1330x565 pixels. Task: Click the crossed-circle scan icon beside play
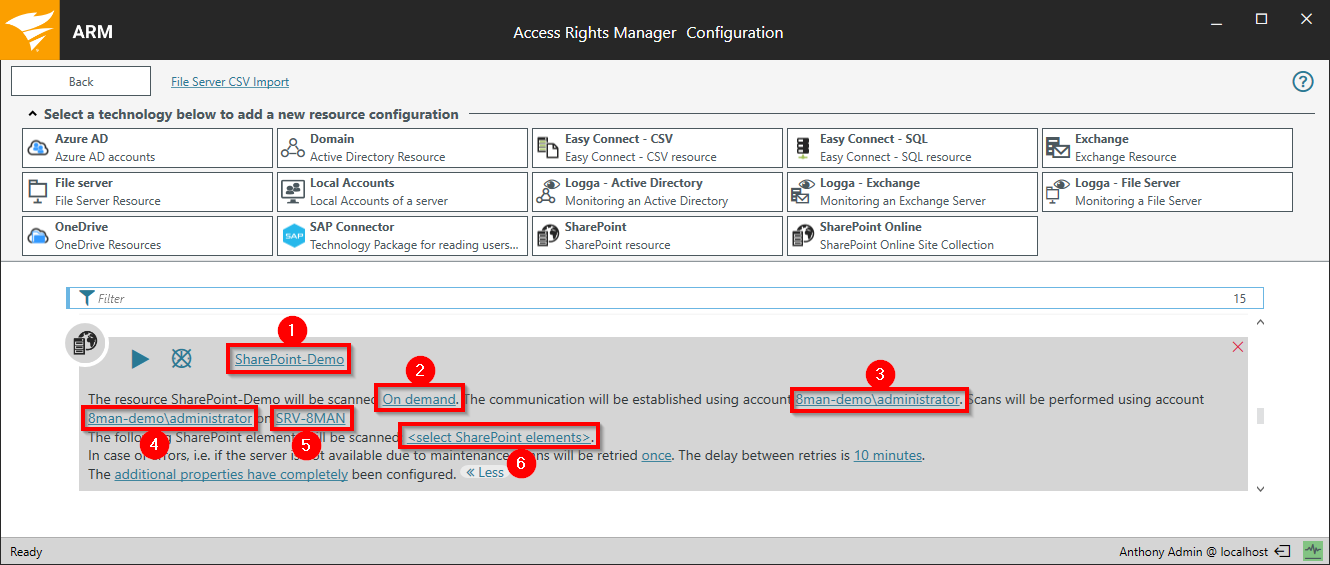pyautogui.click(x=181, y=359)
